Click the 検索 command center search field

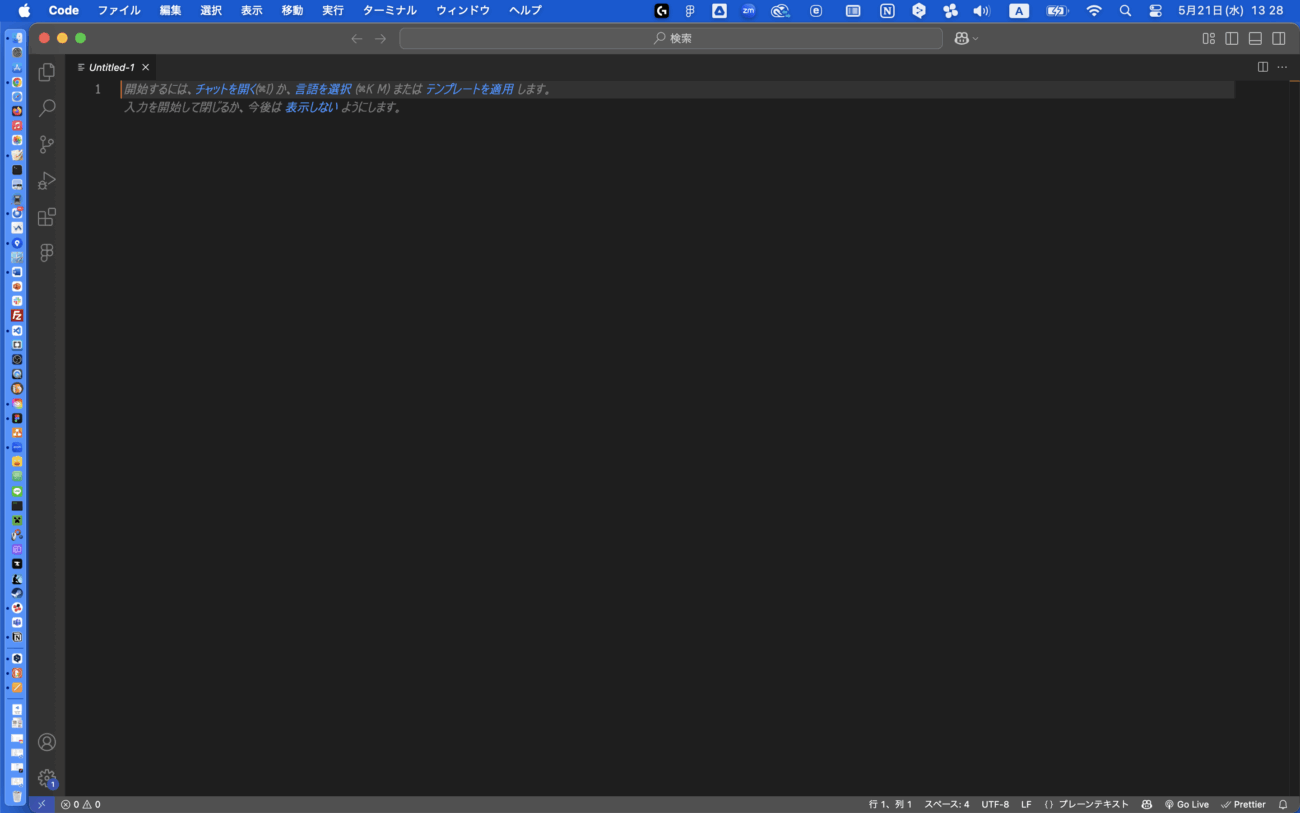click(671, 39)
